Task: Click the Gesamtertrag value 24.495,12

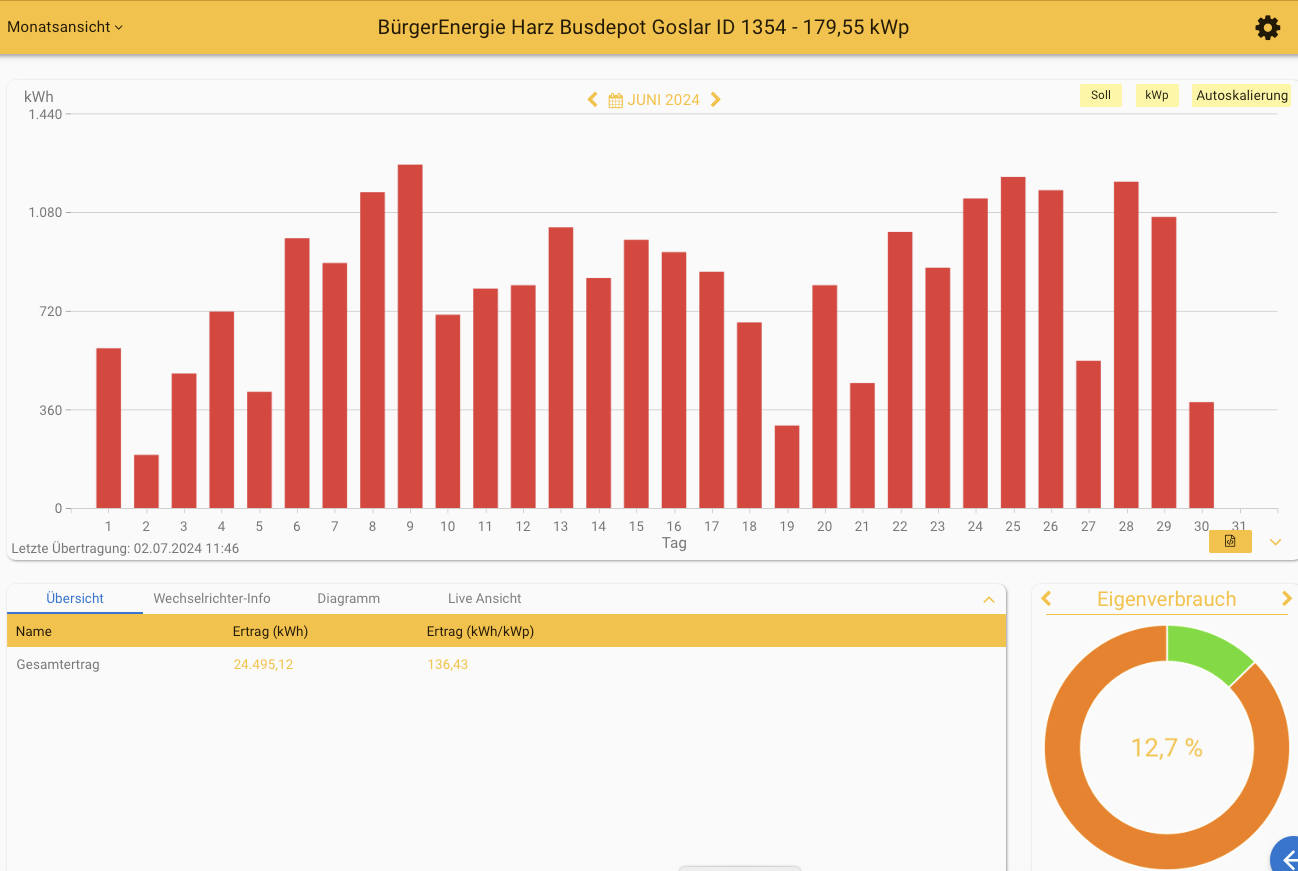Action: (263, 664)
